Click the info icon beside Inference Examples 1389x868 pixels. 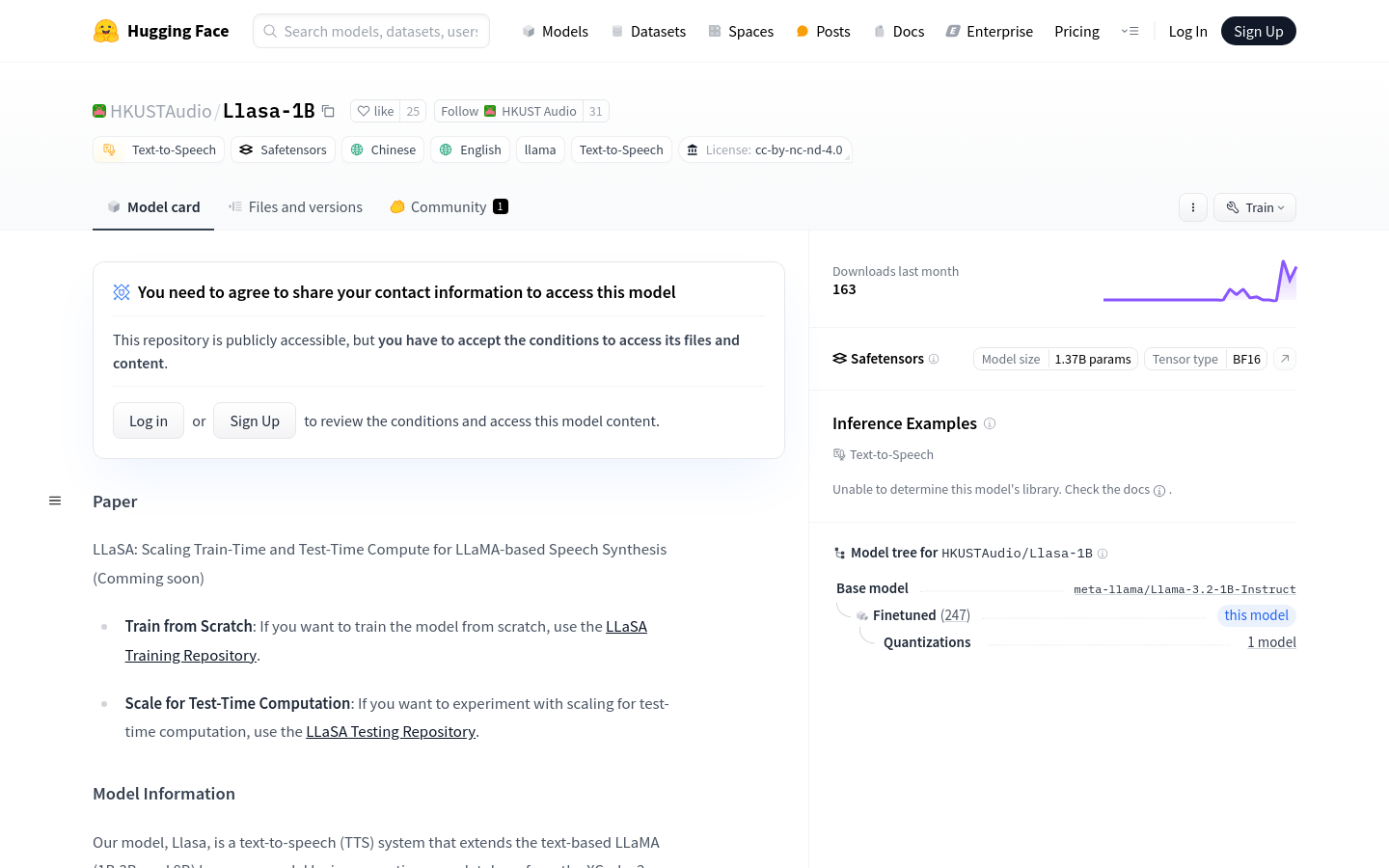pos(990,423)
